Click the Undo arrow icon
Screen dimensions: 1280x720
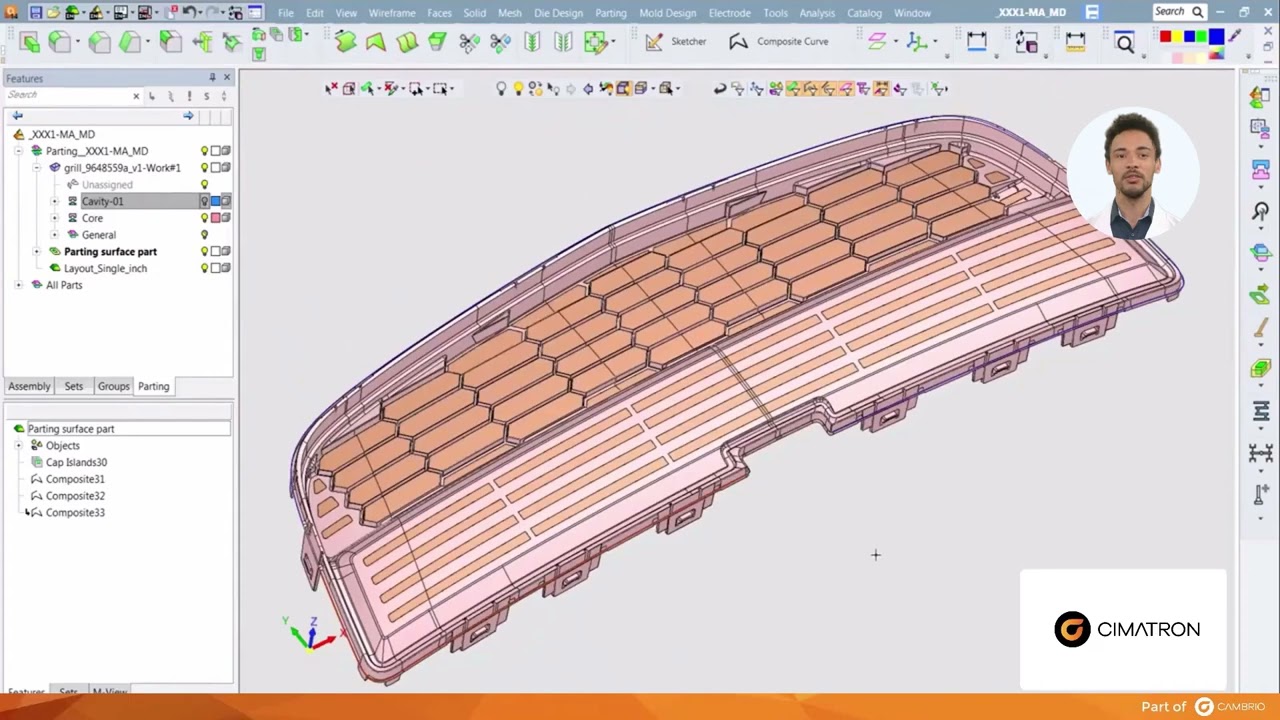coord(189,12)
